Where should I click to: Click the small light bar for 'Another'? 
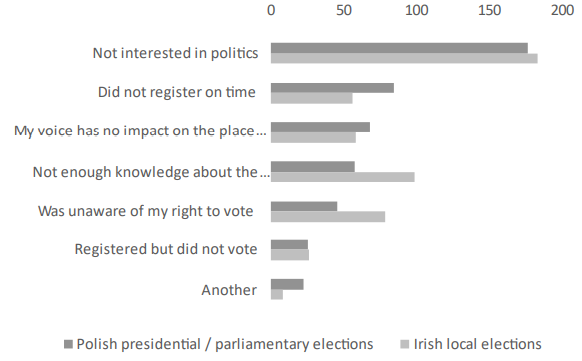(277, 295)
